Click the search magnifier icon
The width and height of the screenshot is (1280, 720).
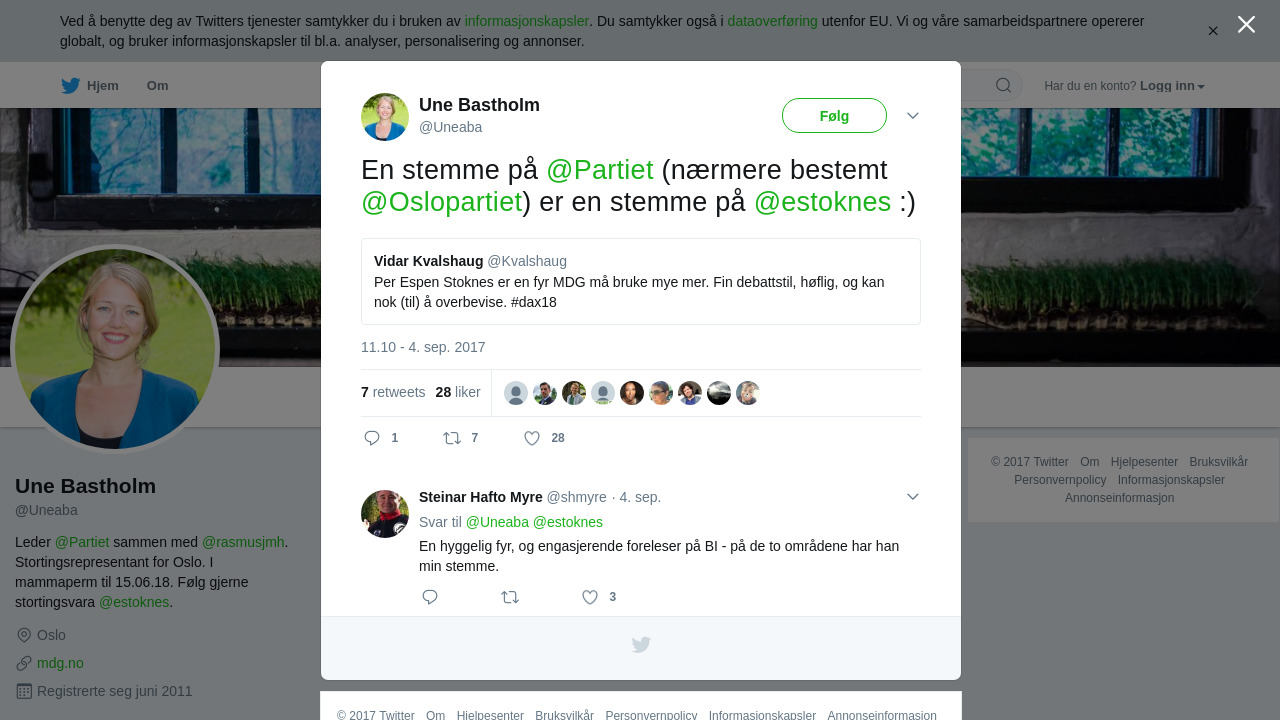pyautogui.click(x=1003, y=85)
